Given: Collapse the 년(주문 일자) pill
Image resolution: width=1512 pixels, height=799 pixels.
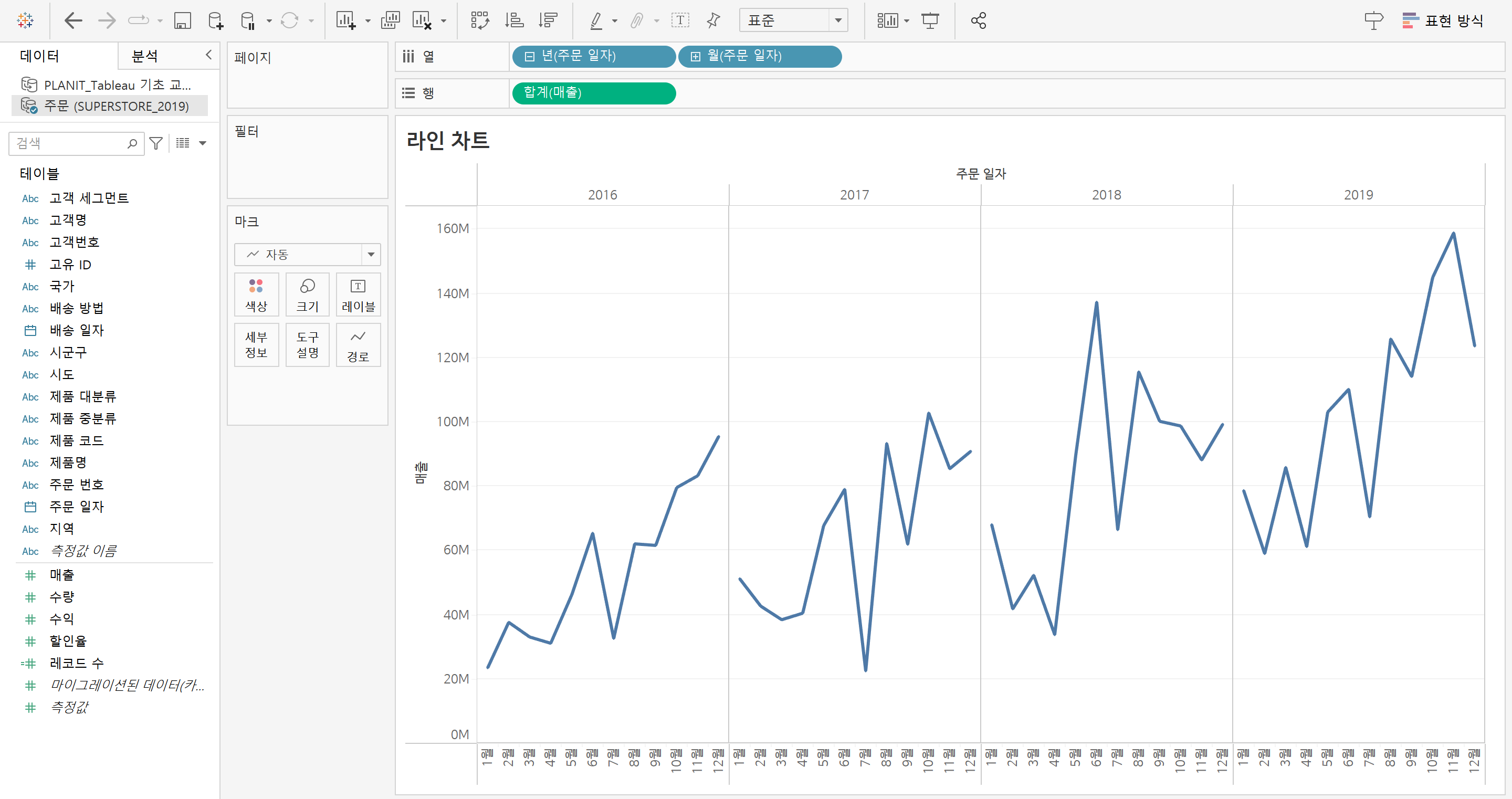Looking at the screenshot, I should pyautogui.click(x=529, y=56).
